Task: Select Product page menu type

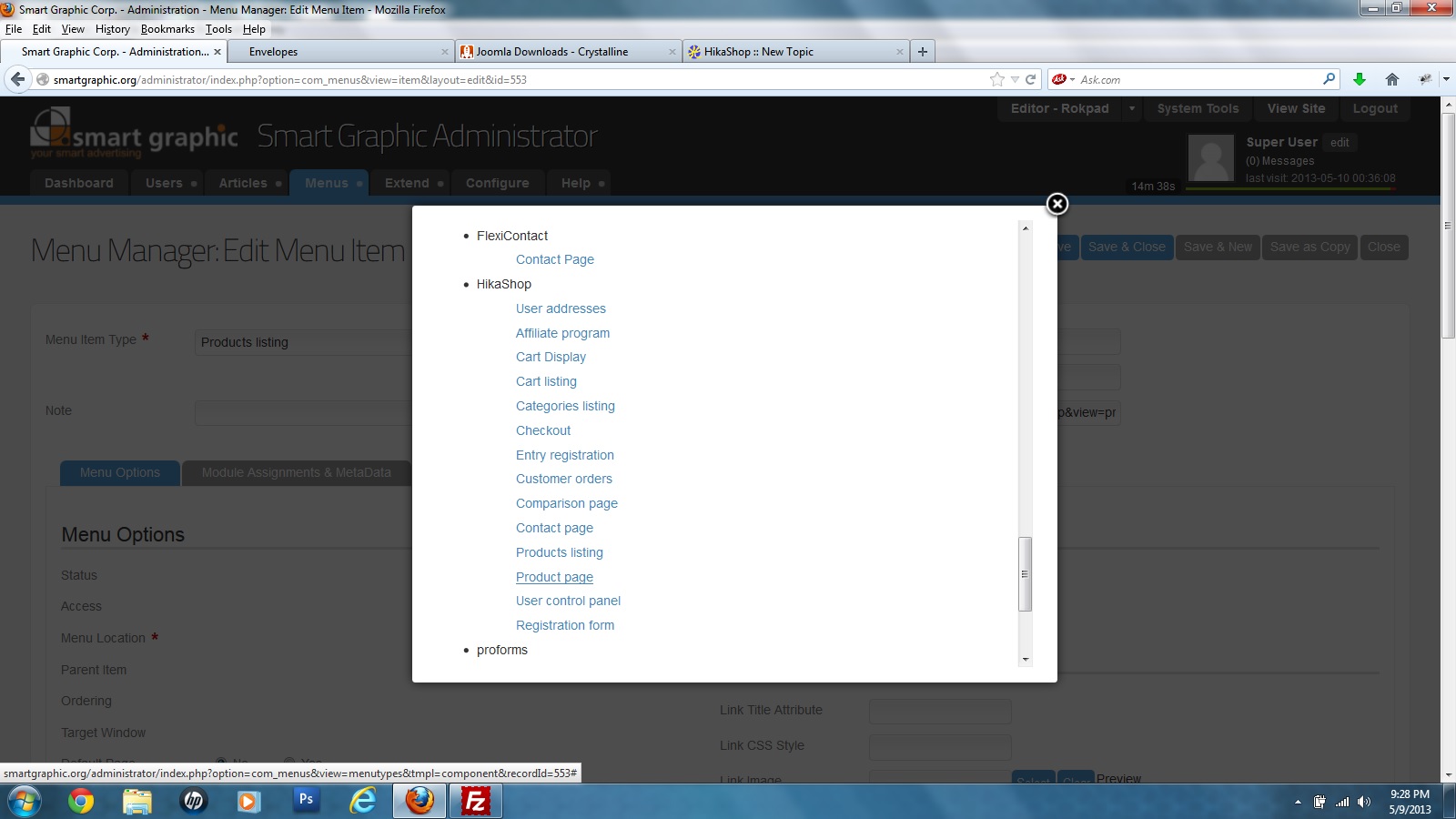Action: click(554, 577)
